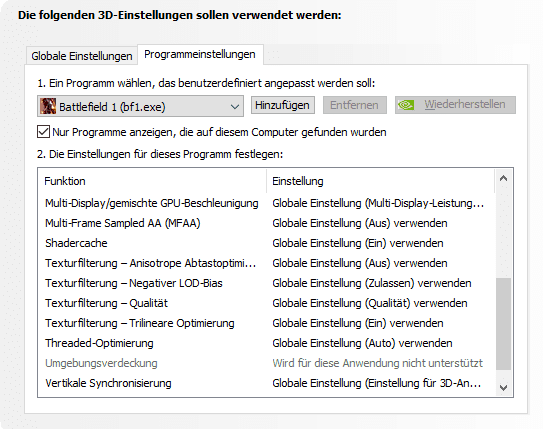Click the Wiederherstellen button
The height and width of the screenshot is (429, 543).
(x=455, y=105)
